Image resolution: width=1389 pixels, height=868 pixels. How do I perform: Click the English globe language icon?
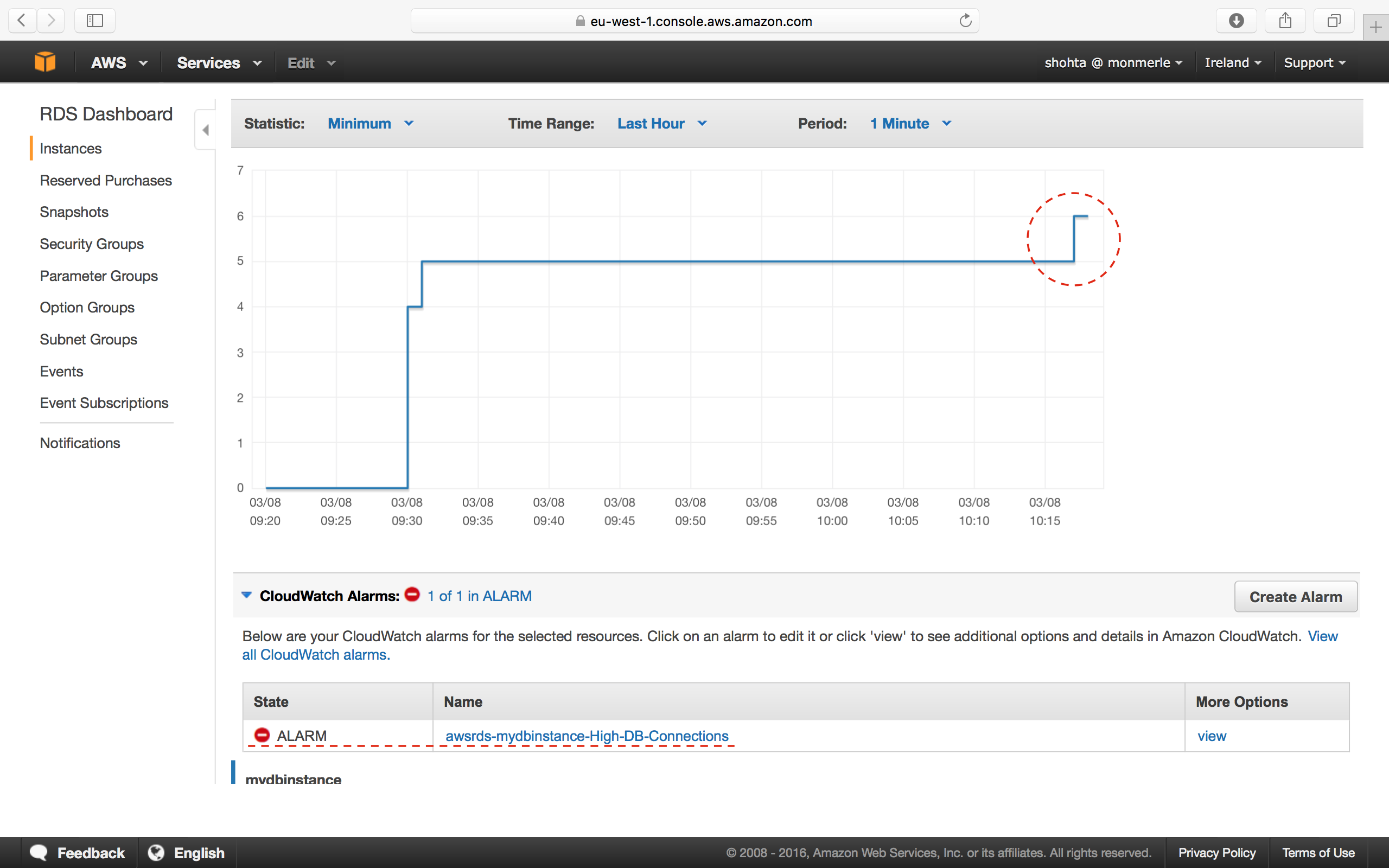tap(156, 852)
